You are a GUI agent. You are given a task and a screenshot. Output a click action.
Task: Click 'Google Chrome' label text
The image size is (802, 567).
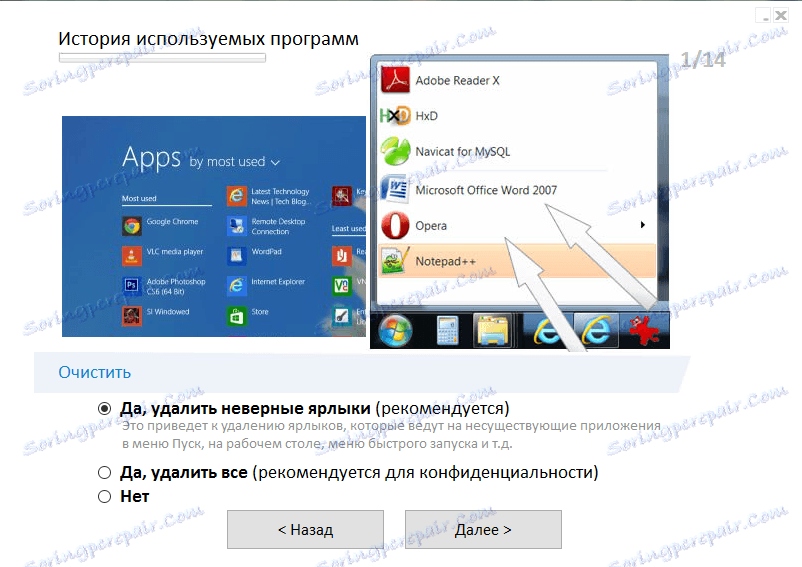(172, 221)
